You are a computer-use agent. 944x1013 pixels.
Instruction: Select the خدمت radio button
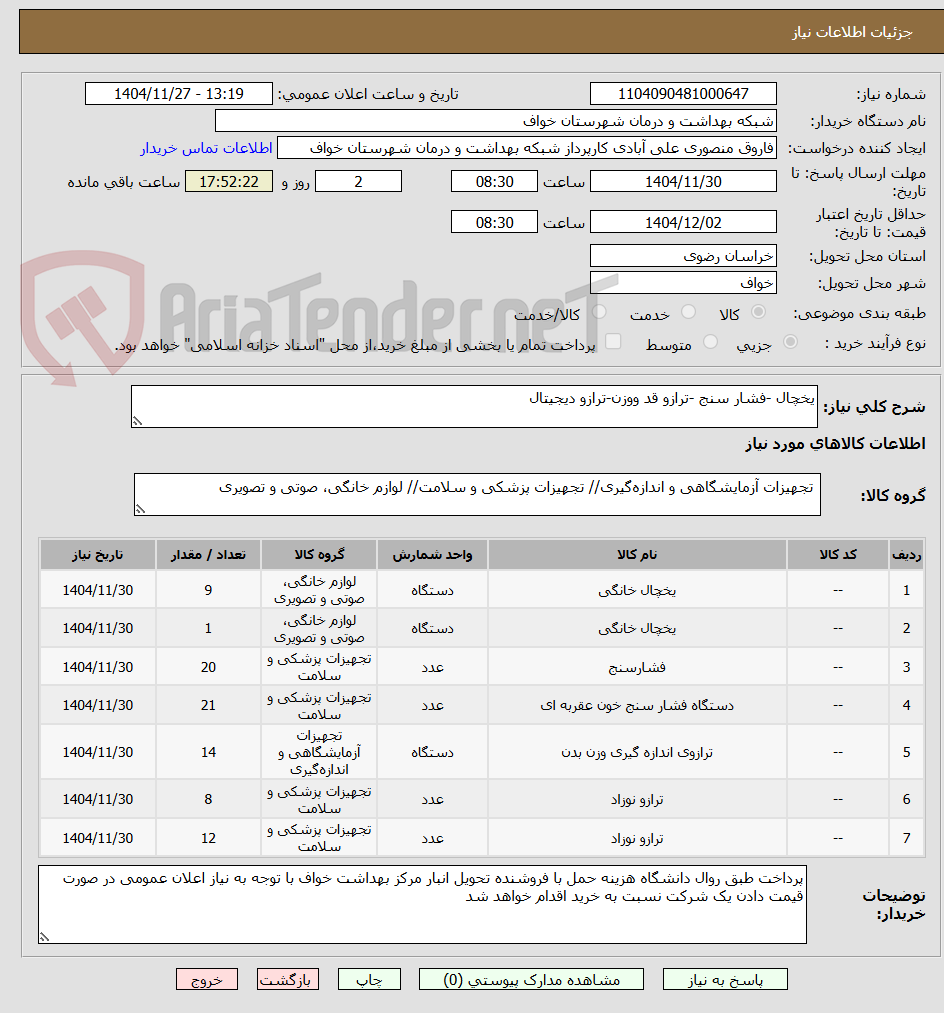click(689, 312)
